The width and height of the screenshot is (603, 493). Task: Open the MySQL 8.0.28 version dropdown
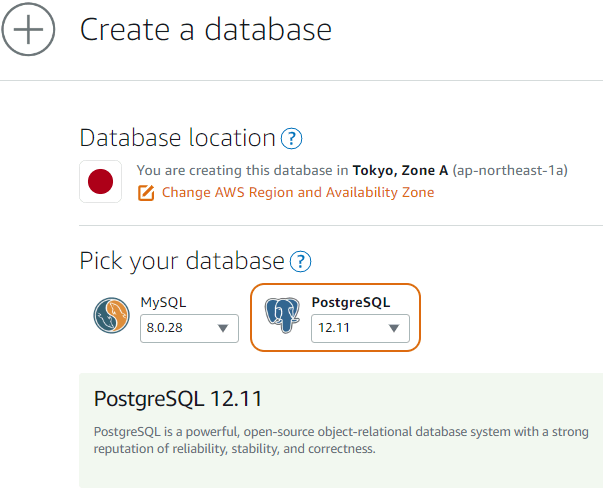[x=189, y=328]
